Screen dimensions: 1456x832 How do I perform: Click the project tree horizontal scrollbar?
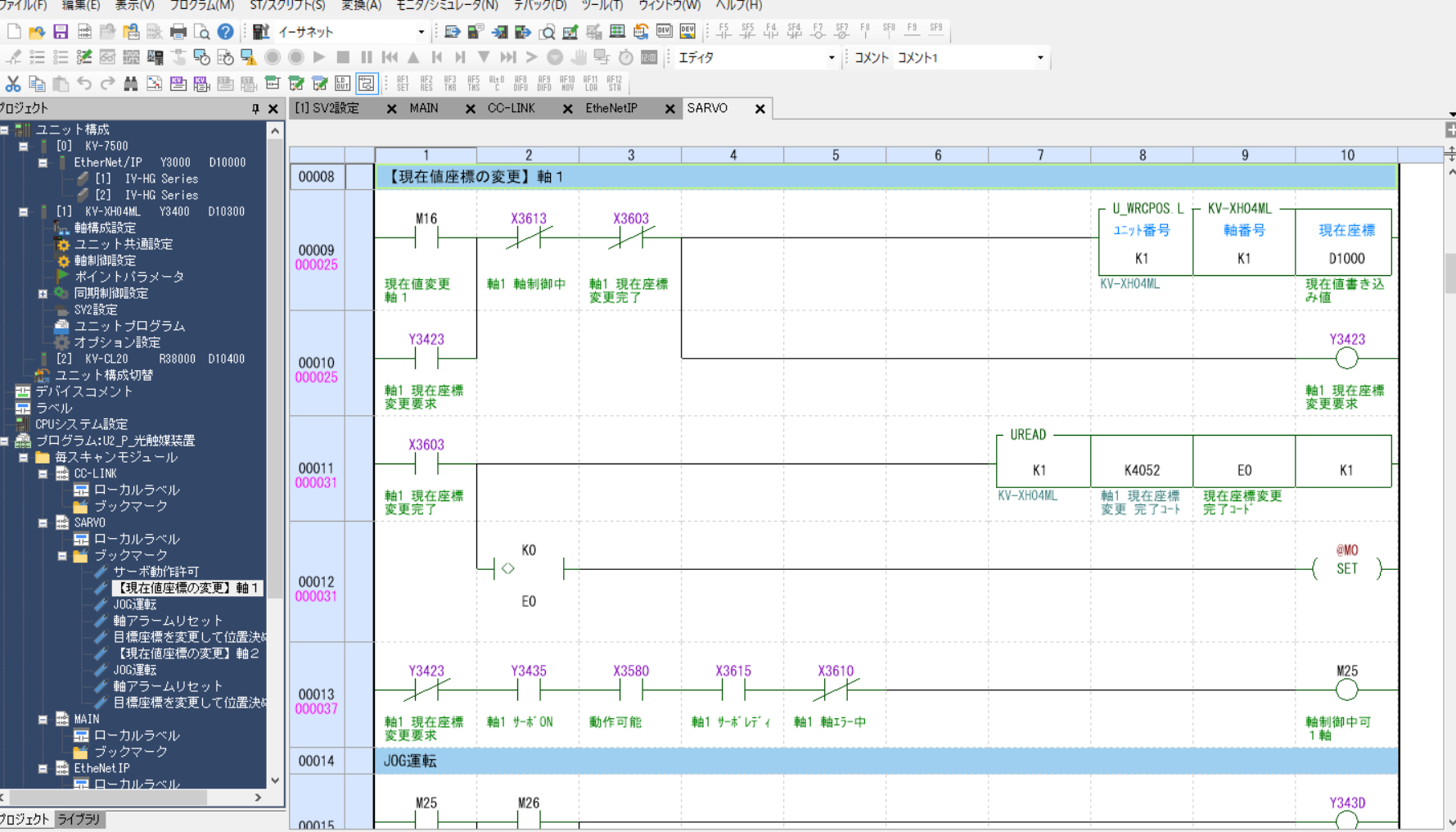coord(110,797)
